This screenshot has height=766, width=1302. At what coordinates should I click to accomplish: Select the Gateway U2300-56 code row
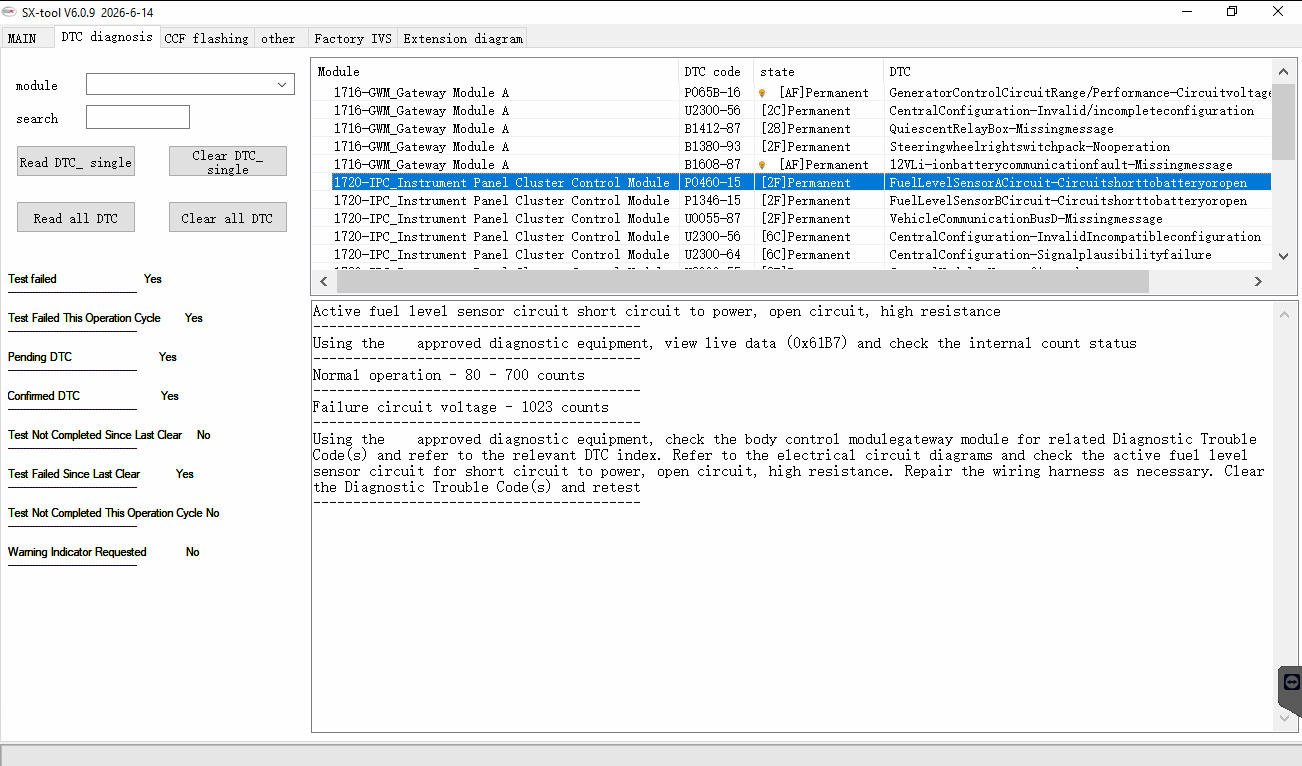point(791,111)
